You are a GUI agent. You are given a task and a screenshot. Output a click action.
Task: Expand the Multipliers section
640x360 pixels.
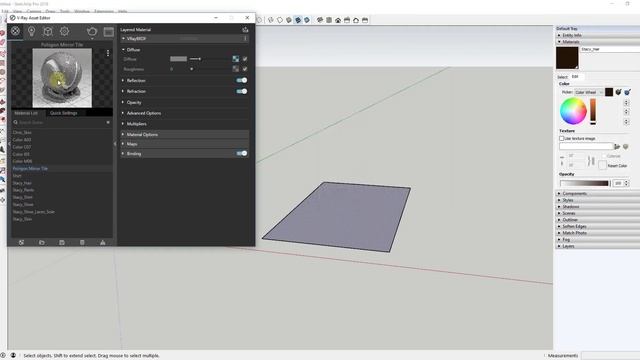(x=123, y=123)
